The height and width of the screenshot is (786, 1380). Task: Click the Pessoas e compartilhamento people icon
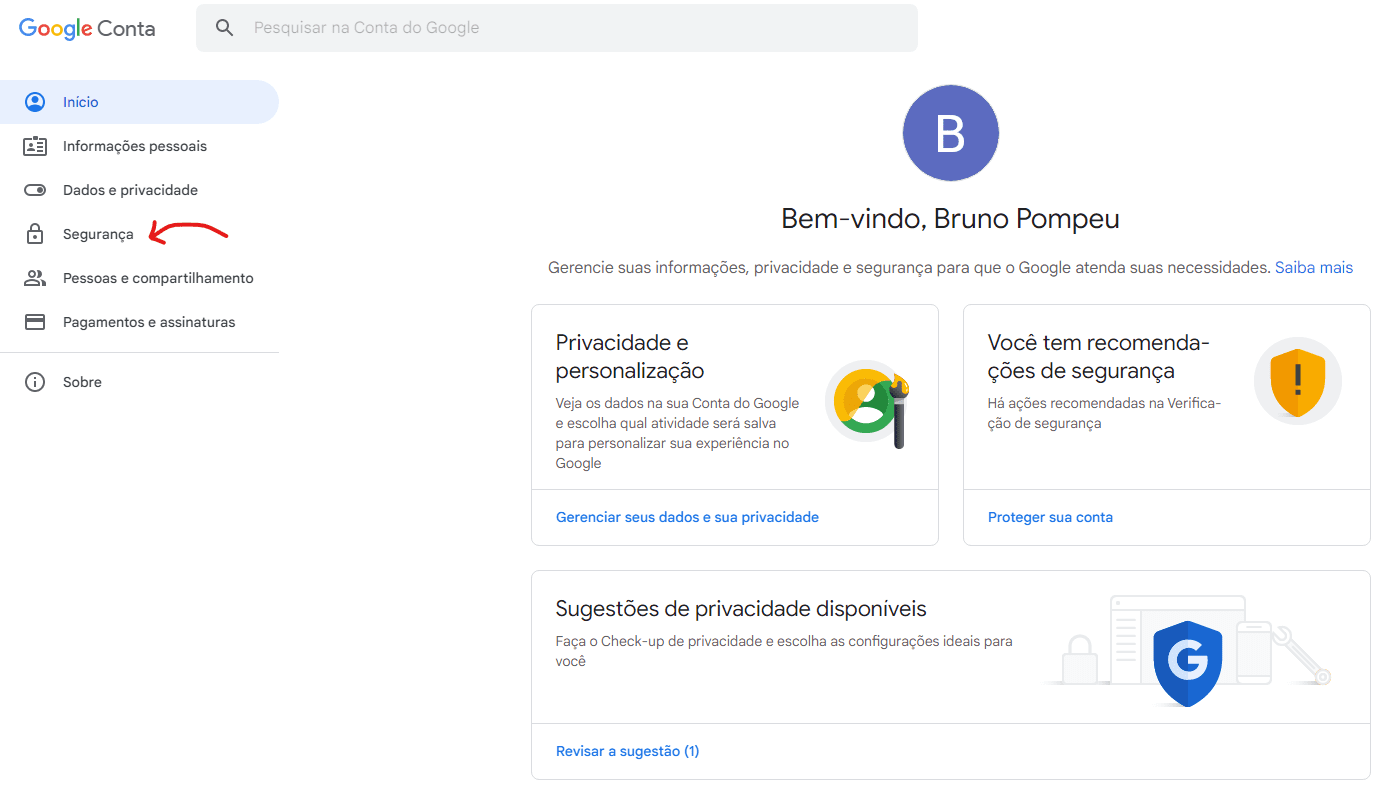click(35, 278)
